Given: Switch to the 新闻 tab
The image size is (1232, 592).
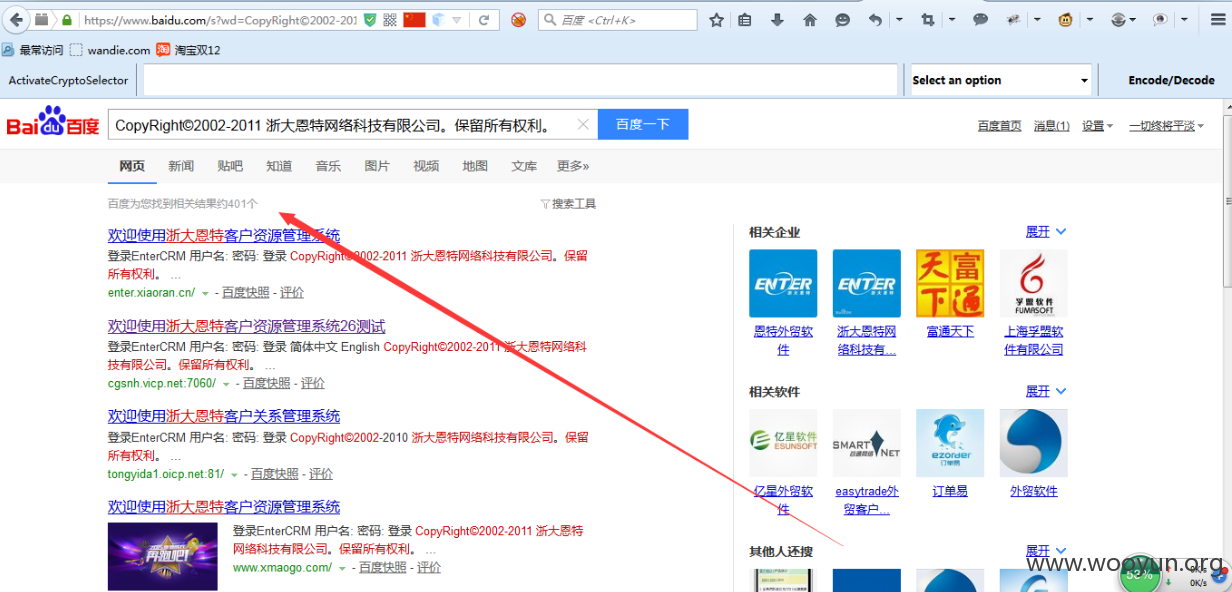Looking at the screenshot, I should tap(181, 166).
